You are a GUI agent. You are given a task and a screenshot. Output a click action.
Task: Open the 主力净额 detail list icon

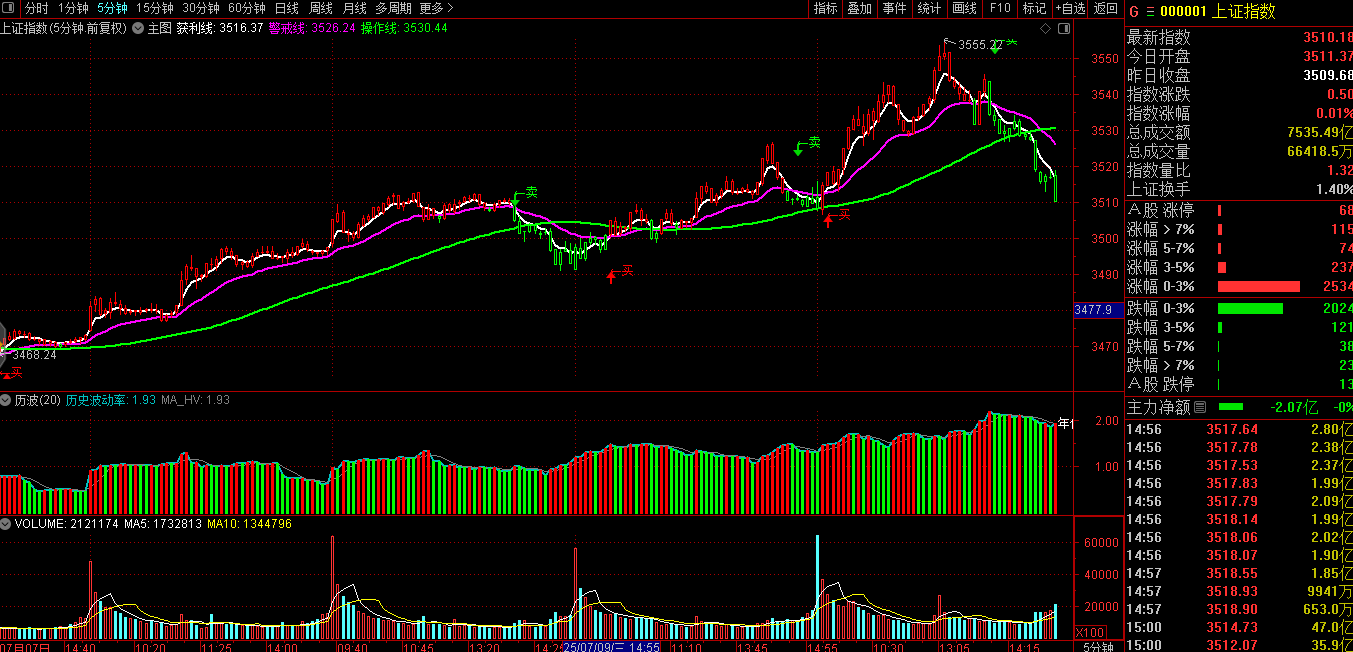[x=1201, y=407]
